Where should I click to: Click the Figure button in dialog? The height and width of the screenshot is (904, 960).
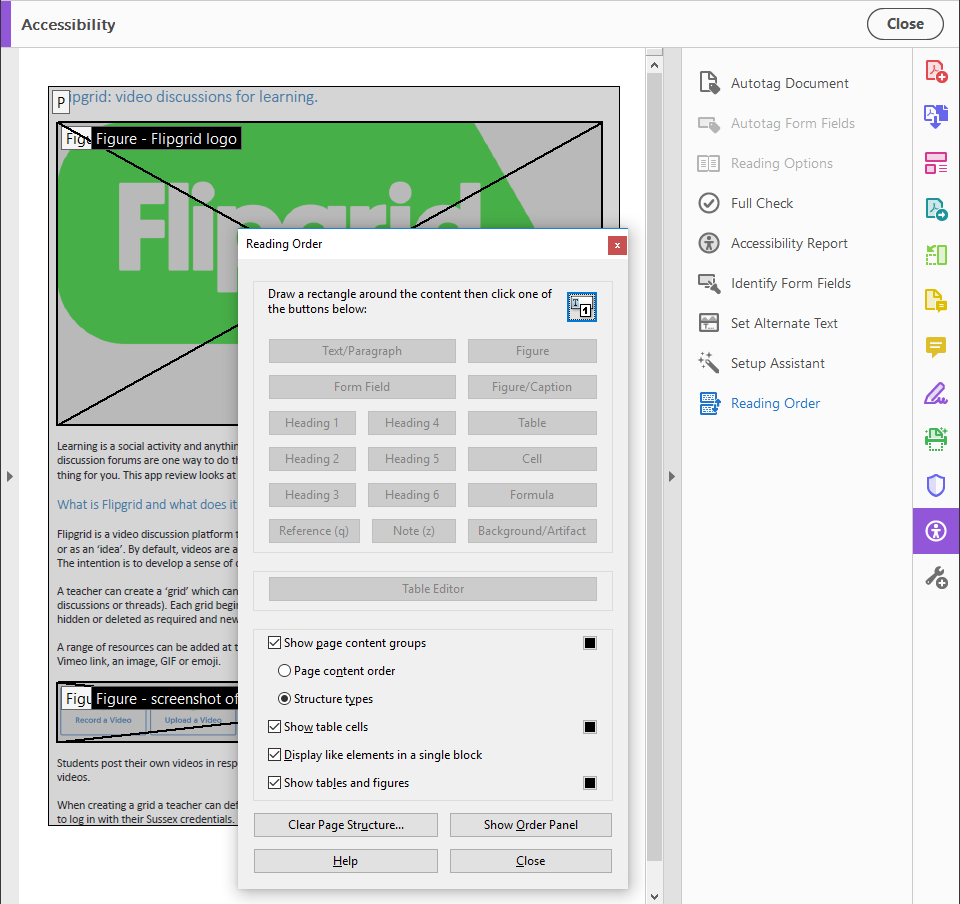coord(532,351)
